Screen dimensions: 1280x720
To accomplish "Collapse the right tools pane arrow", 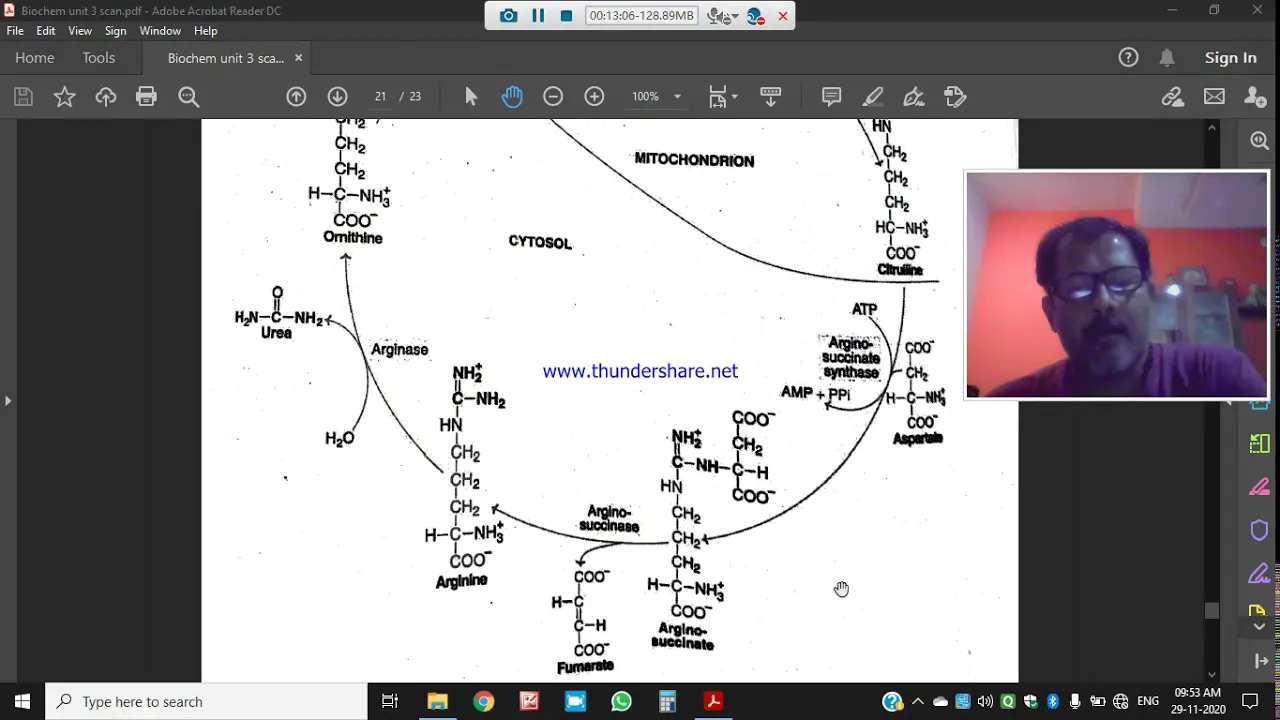I will tap(1231, 401).
